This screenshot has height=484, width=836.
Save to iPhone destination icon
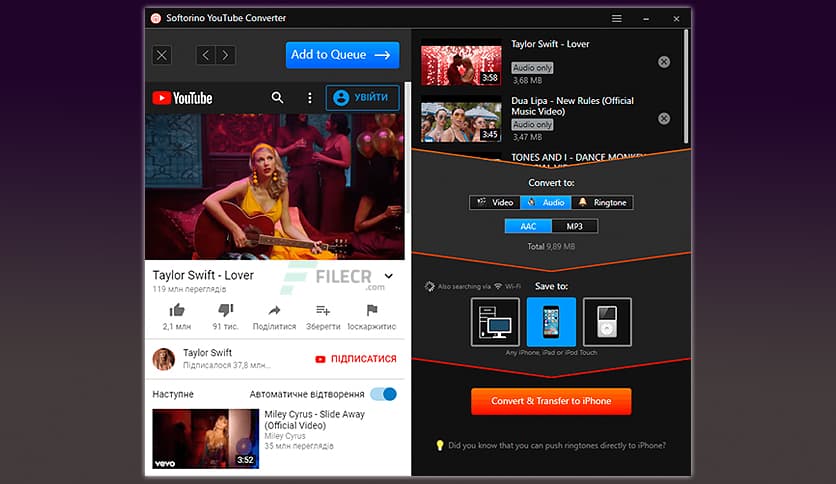click(x=551, y=322)
